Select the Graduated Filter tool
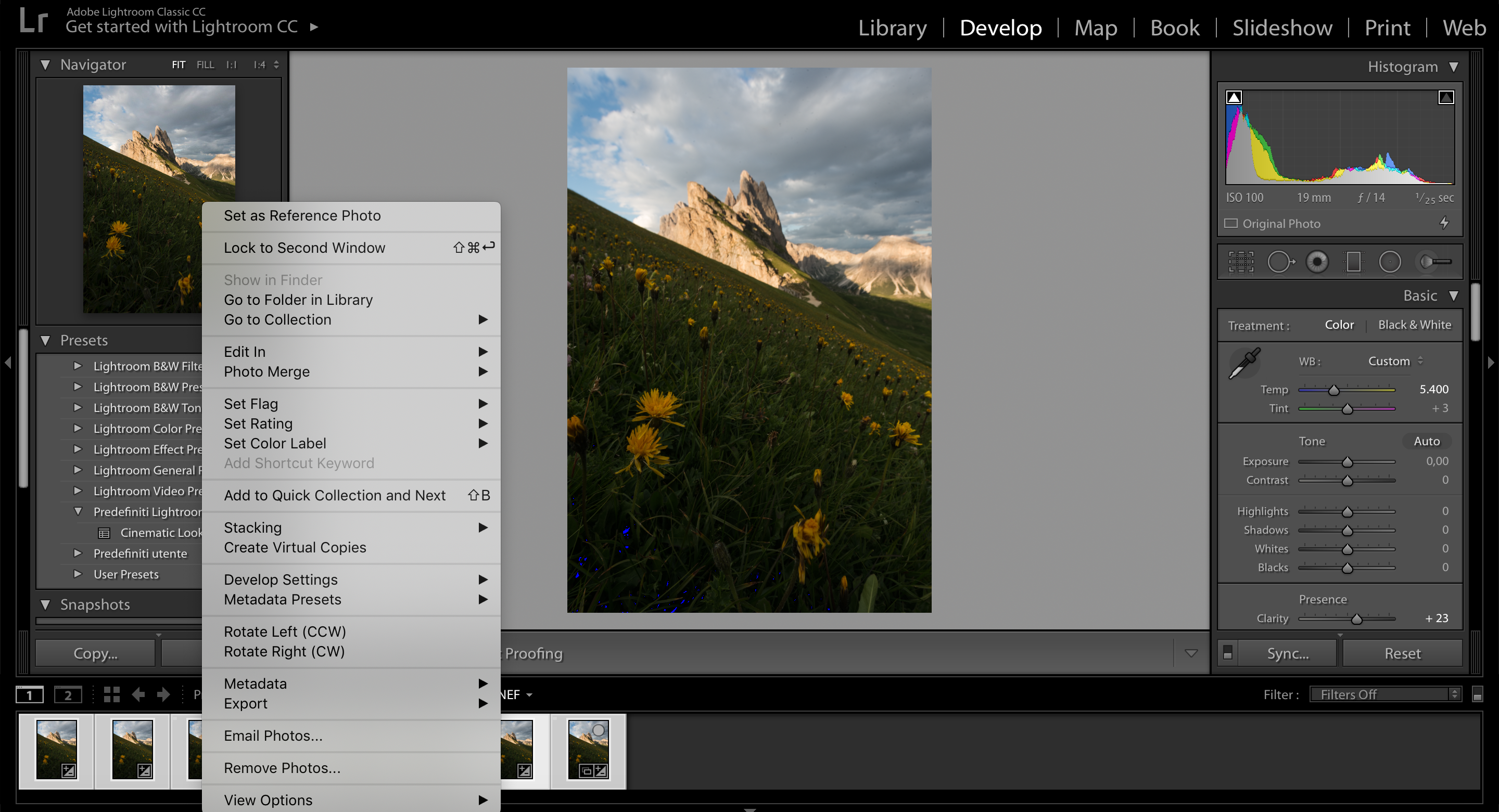The height and width of the screenshot is (812, 1499). [1353, 262]
